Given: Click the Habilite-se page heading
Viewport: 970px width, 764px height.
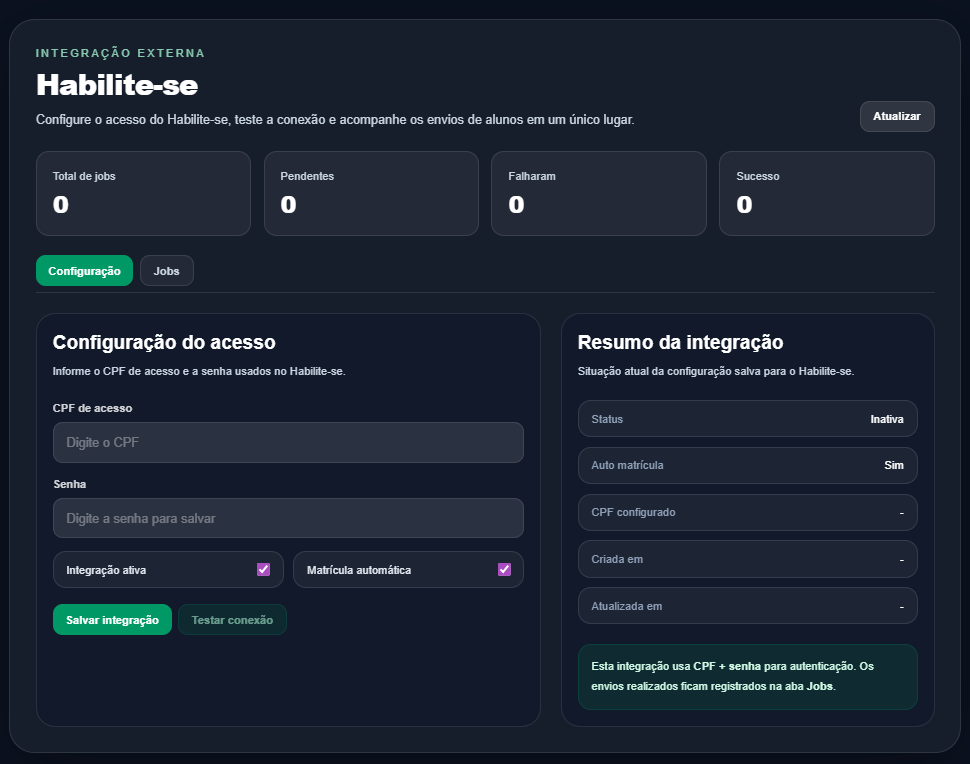Looking at the screenshot, I should (117, 85).
